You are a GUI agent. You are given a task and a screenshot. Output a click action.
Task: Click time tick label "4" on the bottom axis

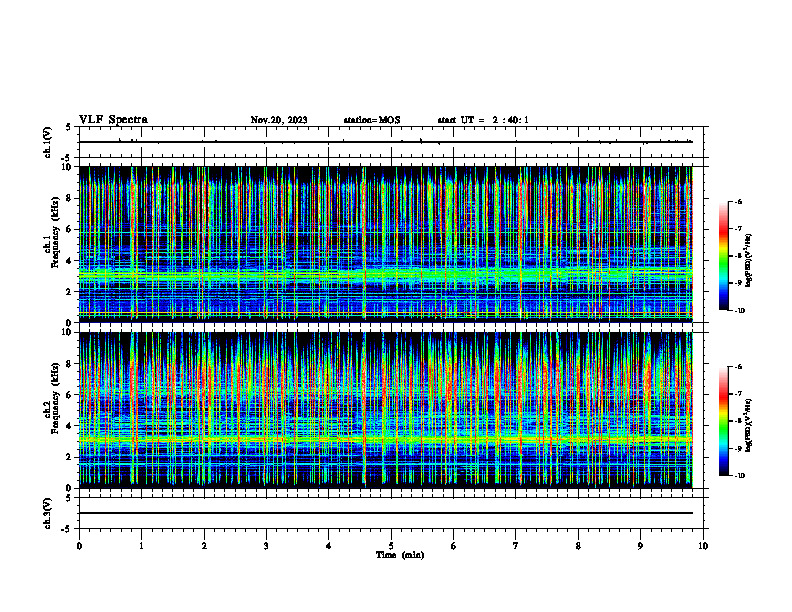pyautogui.click(x=329, y=546)
